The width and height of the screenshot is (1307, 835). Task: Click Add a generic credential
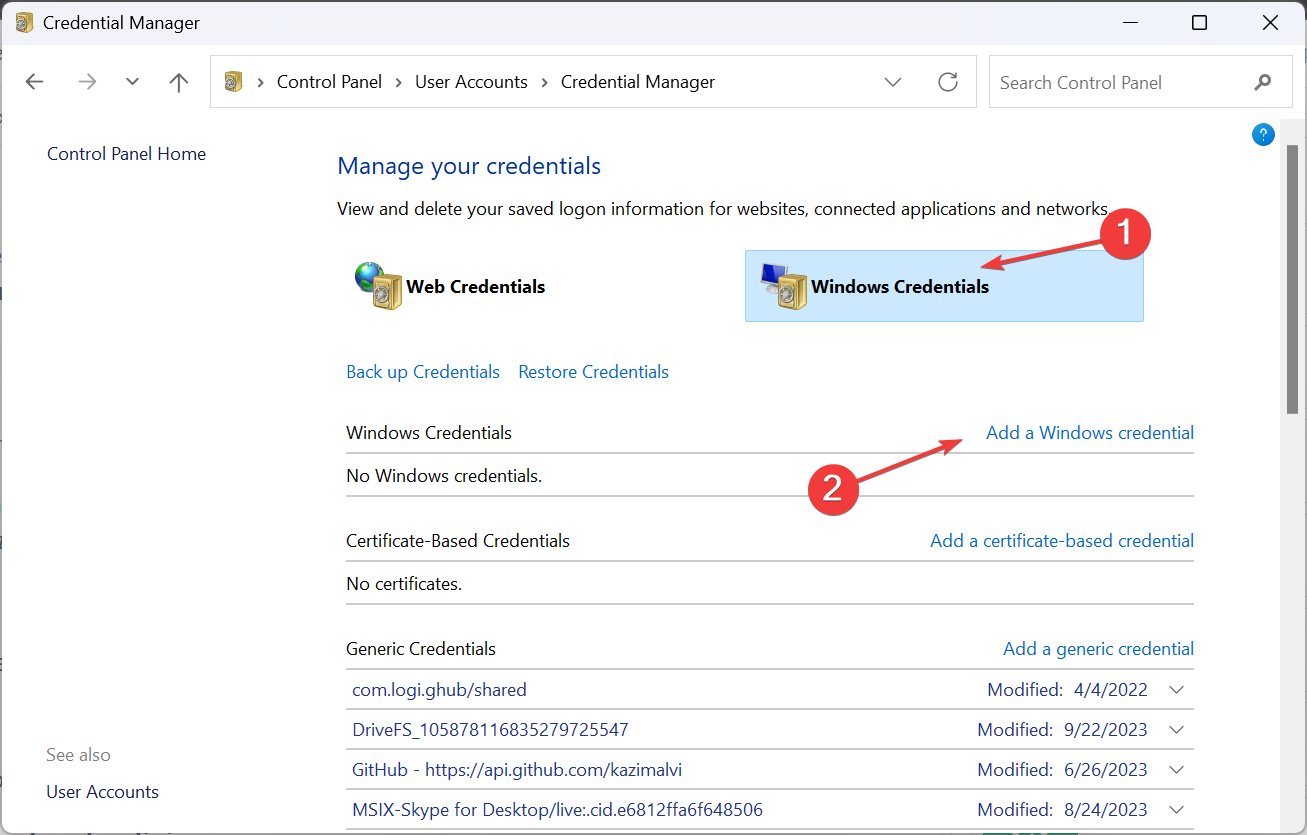1098,649
